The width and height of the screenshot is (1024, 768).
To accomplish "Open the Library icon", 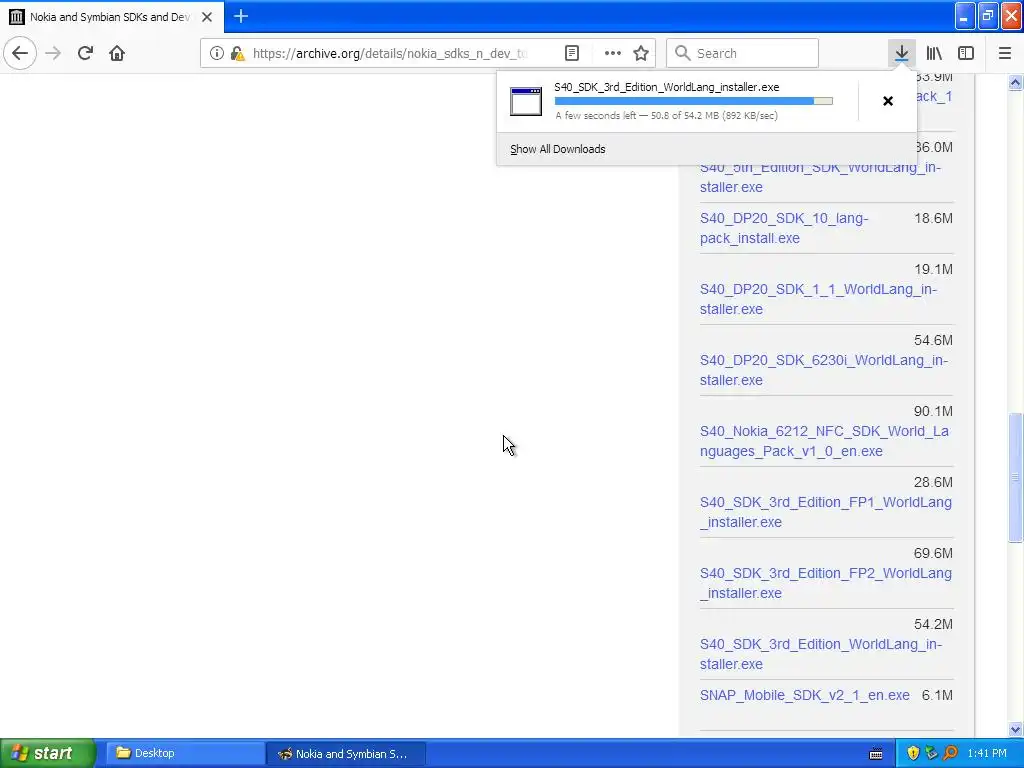I will [934, 53].
